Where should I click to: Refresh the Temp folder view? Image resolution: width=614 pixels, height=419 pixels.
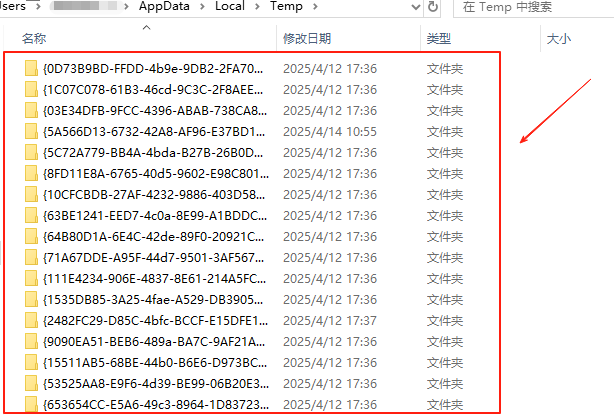click(x=433, y=7)
